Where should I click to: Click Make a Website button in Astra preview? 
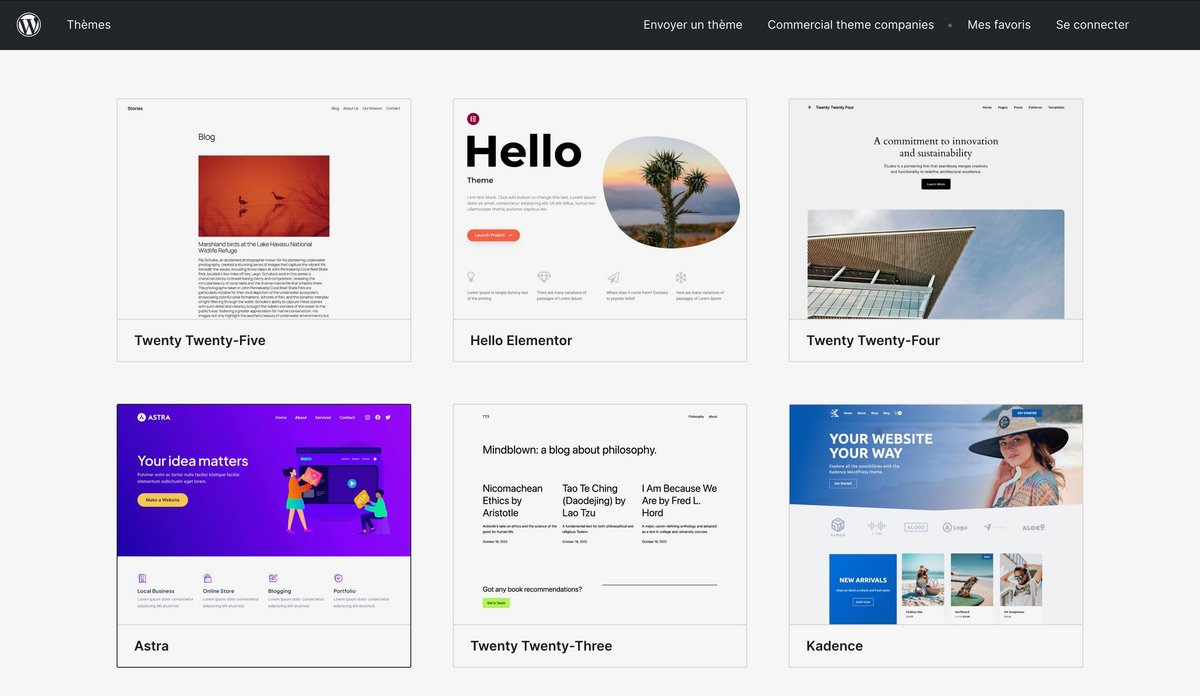(x=162, y=500)
